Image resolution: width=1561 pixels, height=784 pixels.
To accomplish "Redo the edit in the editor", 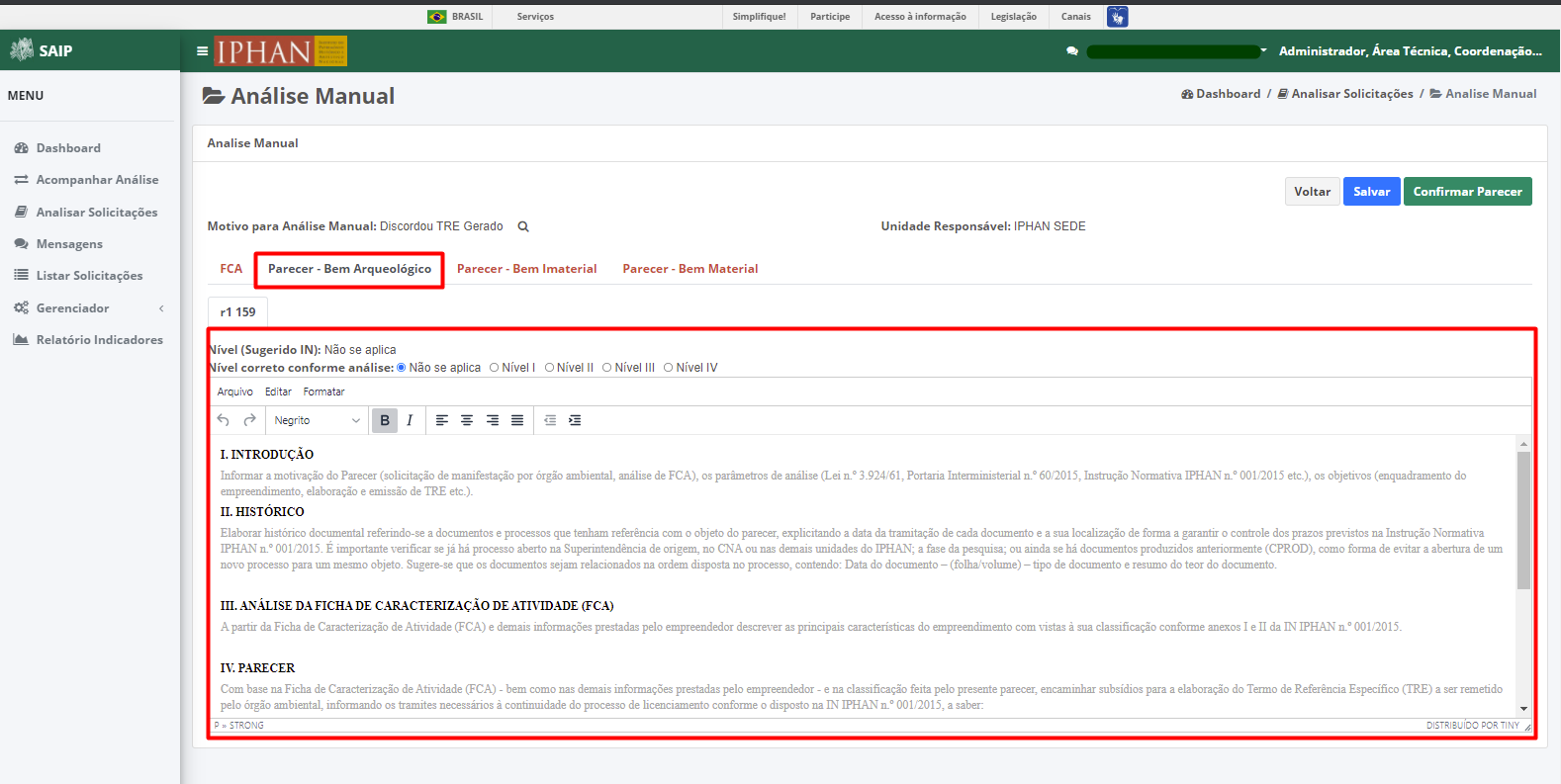I will [x=249, y=420].
